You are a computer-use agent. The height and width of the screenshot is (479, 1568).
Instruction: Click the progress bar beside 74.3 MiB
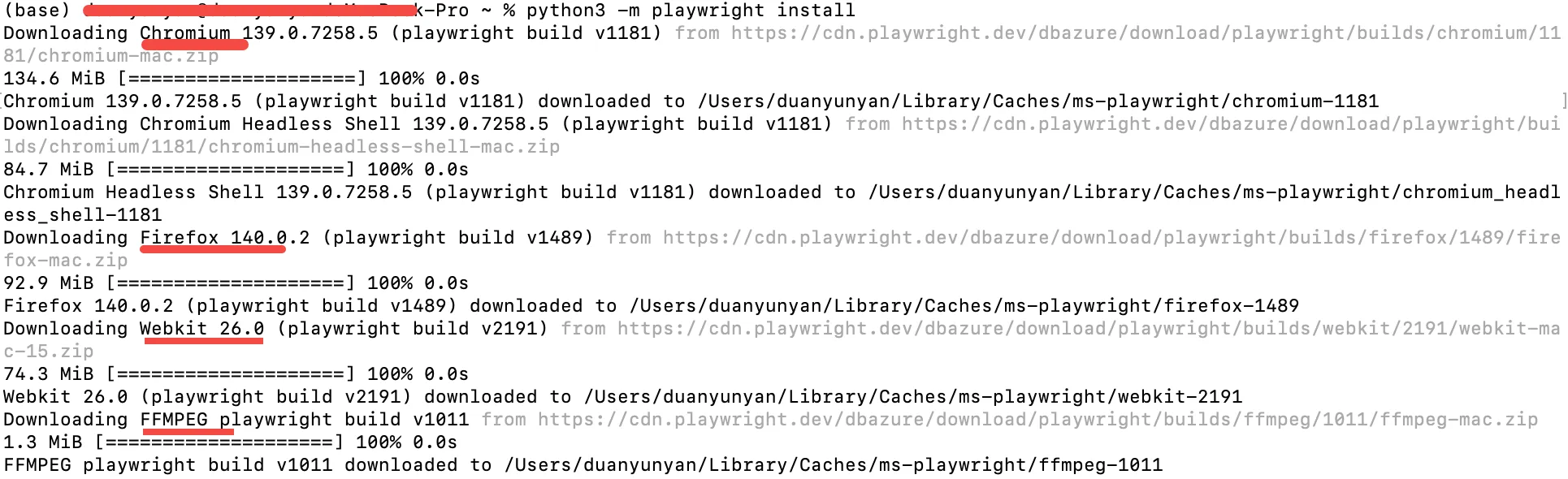pos(231,374)
